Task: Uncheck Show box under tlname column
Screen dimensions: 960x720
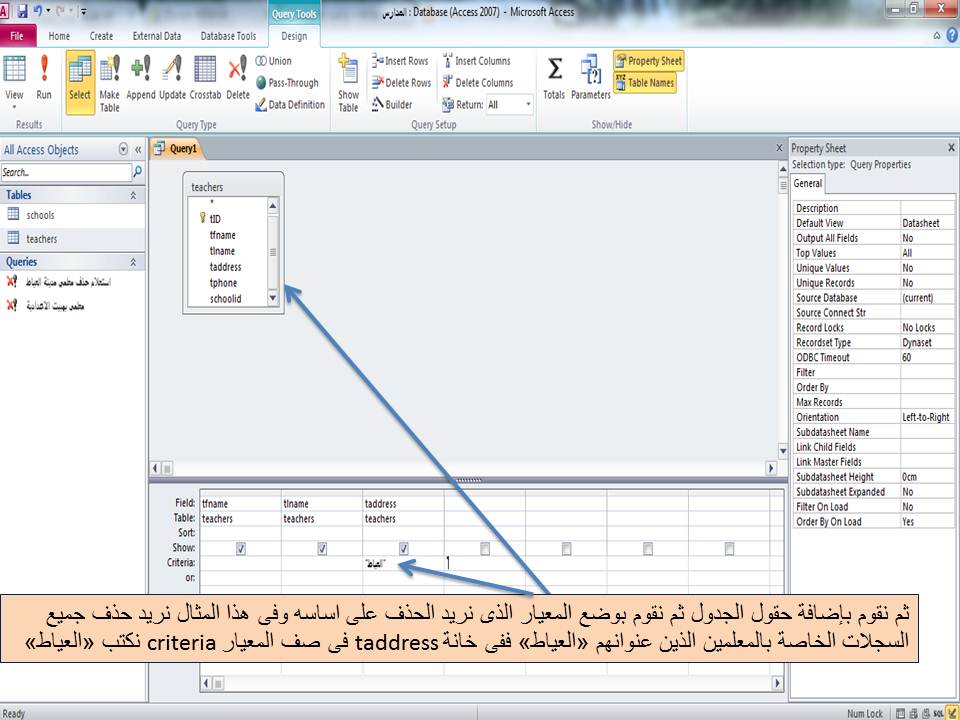Action: [x=322, y=549]
